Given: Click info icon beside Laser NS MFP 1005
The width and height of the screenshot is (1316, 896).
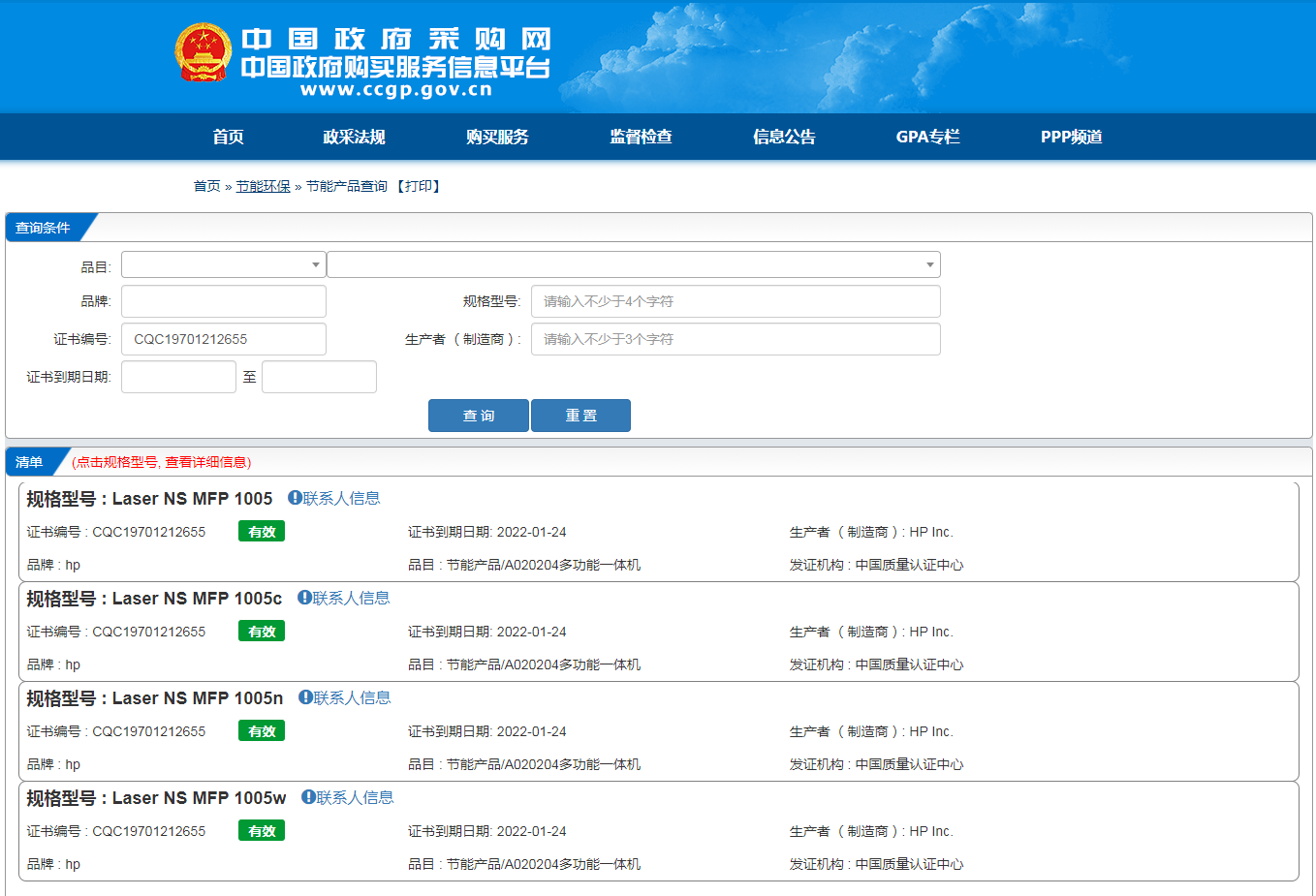Looking at the screenshot, I should click(x=295, y=498).
